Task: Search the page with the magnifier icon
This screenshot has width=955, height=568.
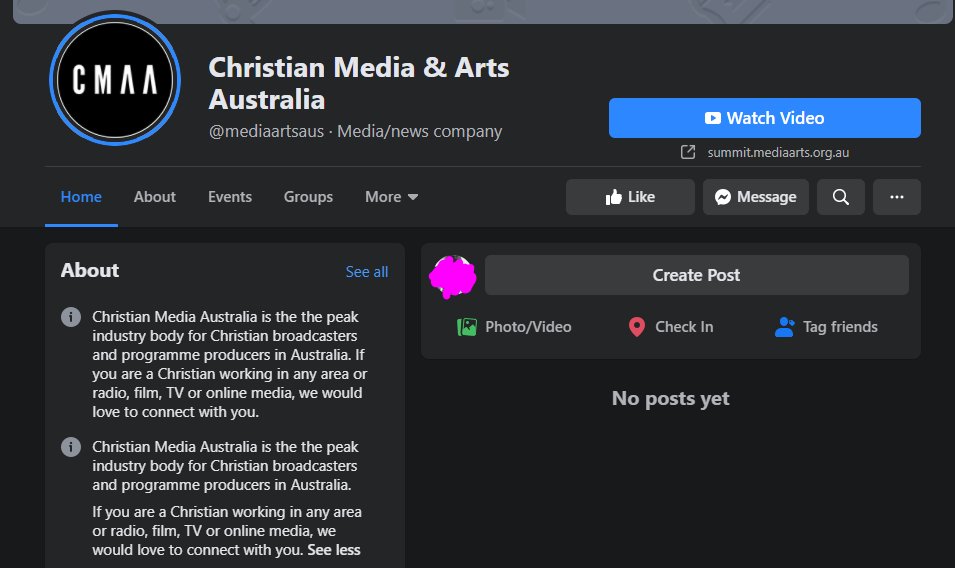Action: click(840, 197)
